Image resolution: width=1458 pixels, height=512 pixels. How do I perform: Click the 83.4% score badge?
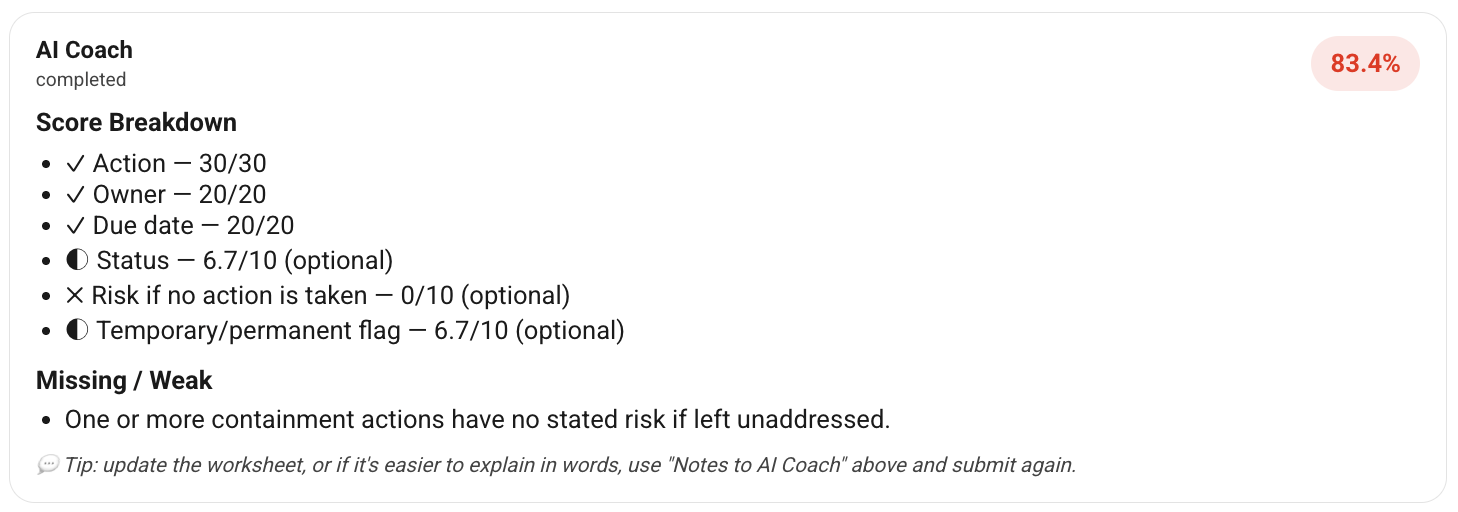[1365, 64]
